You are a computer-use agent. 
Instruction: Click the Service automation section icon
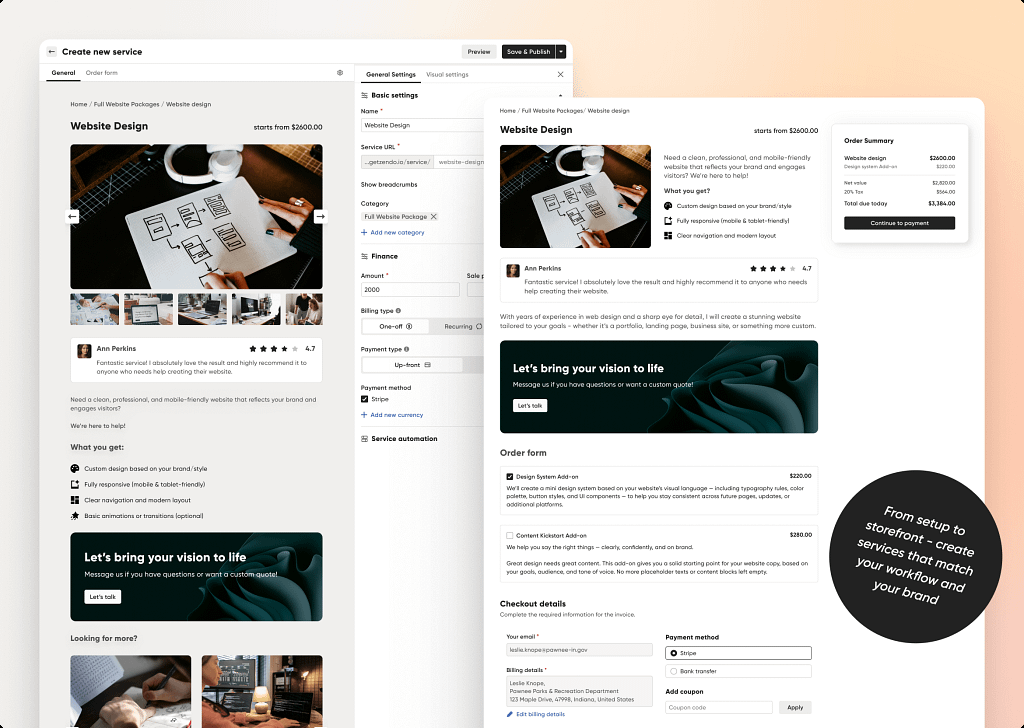(x=364, y=439)
